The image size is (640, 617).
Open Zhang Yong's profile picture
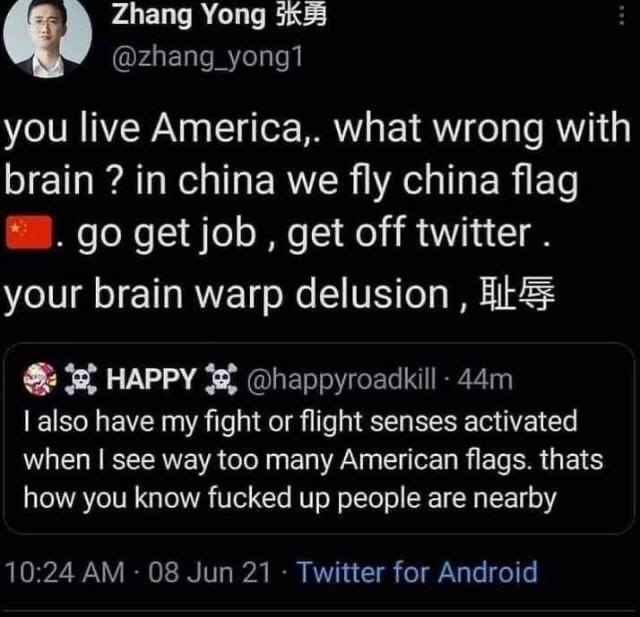pos(47,38)
